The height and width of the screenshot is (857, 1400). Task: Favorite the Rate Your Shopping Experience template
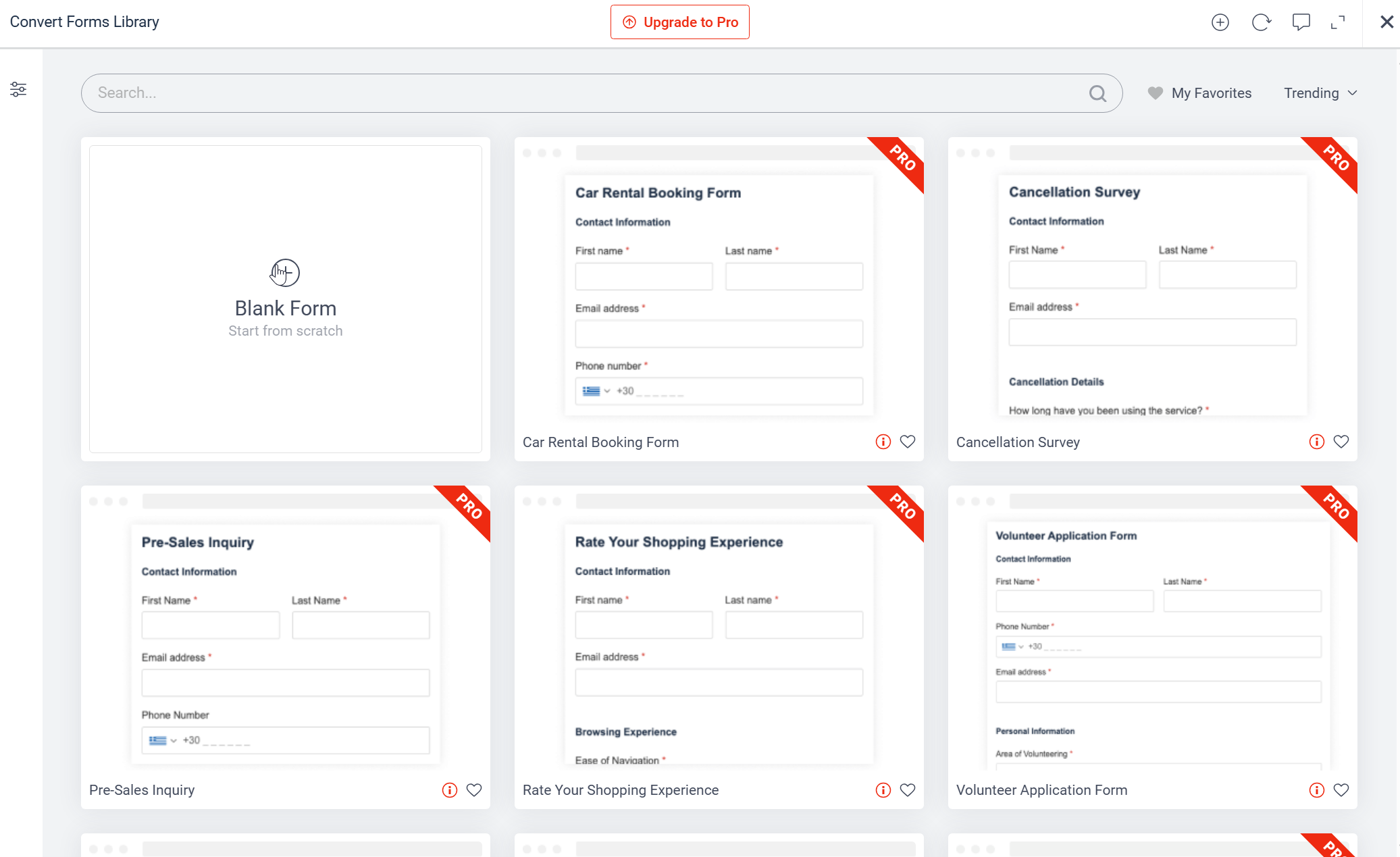click(x=908, y=789)
